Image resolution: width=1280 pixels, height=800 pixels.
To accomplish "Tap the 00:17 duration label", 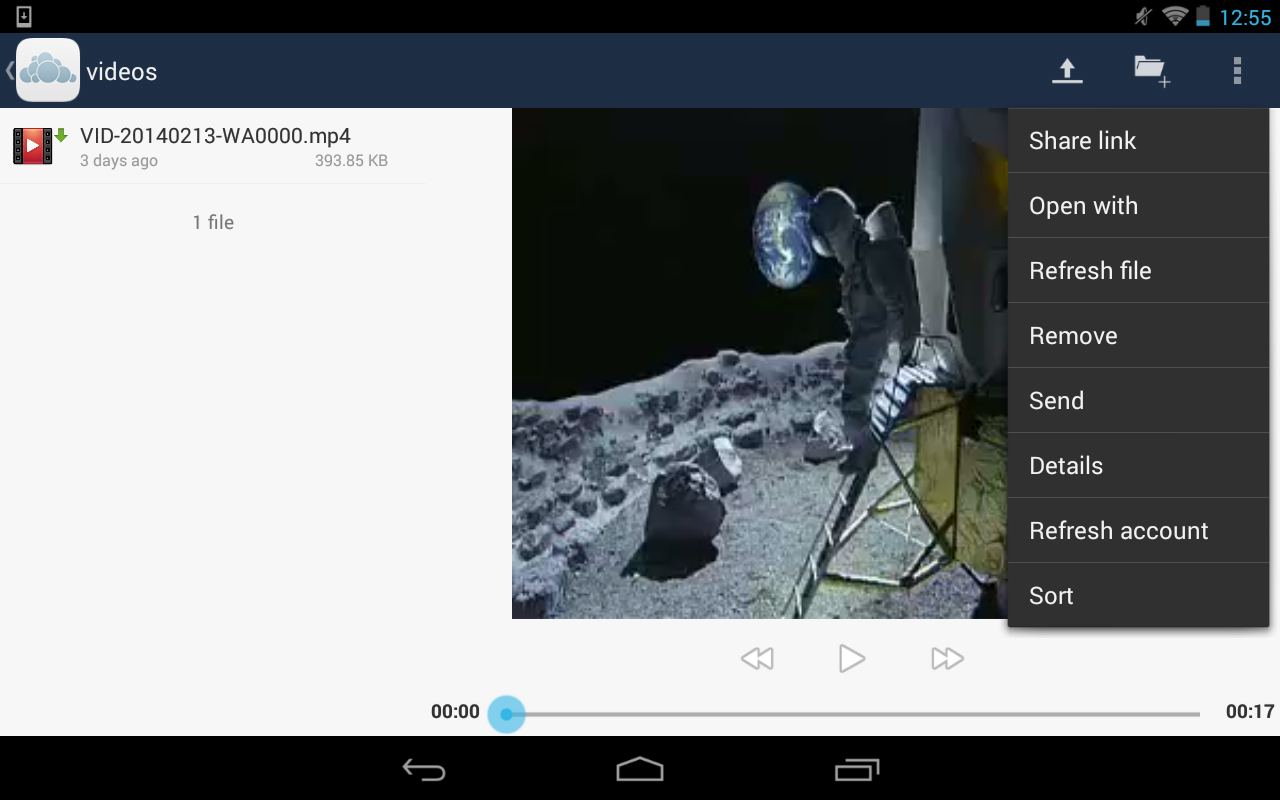I will pyautogui.click(x=1250, y=712).
